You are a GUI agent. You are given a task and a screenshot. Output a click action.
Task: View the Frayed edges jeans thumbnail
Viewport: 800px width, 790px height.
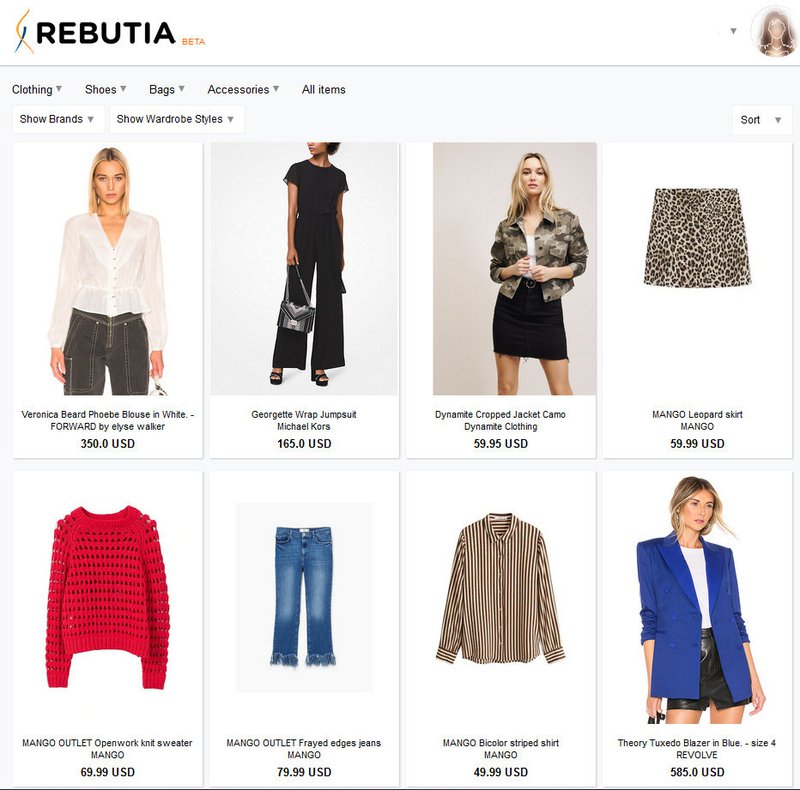tap(304, 597)
